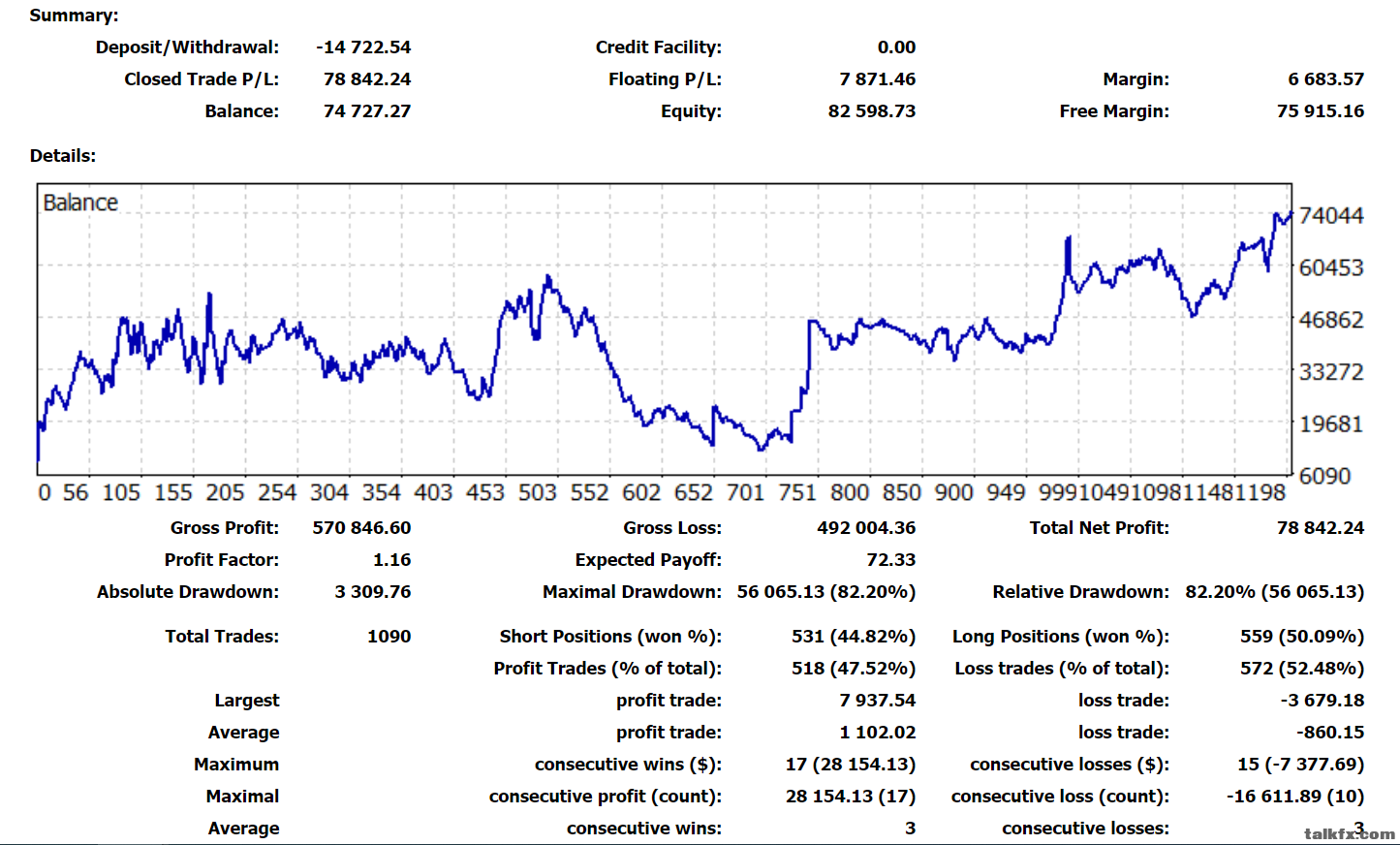Click the Gross Profit value 570 846.60
The height and width of the screenshot is (845, 1400).
[x=361, y=527]
